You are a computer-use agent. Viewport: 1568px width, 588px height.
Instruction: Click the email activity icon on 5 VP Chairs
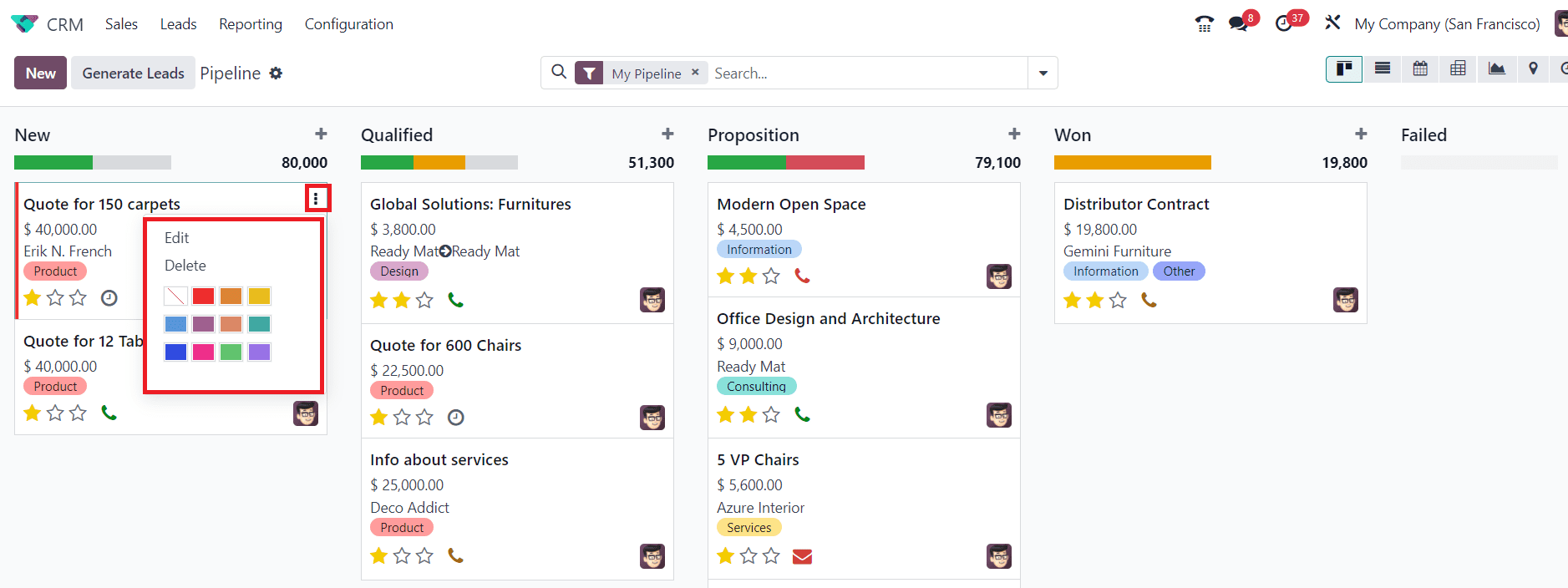[802, 556]
